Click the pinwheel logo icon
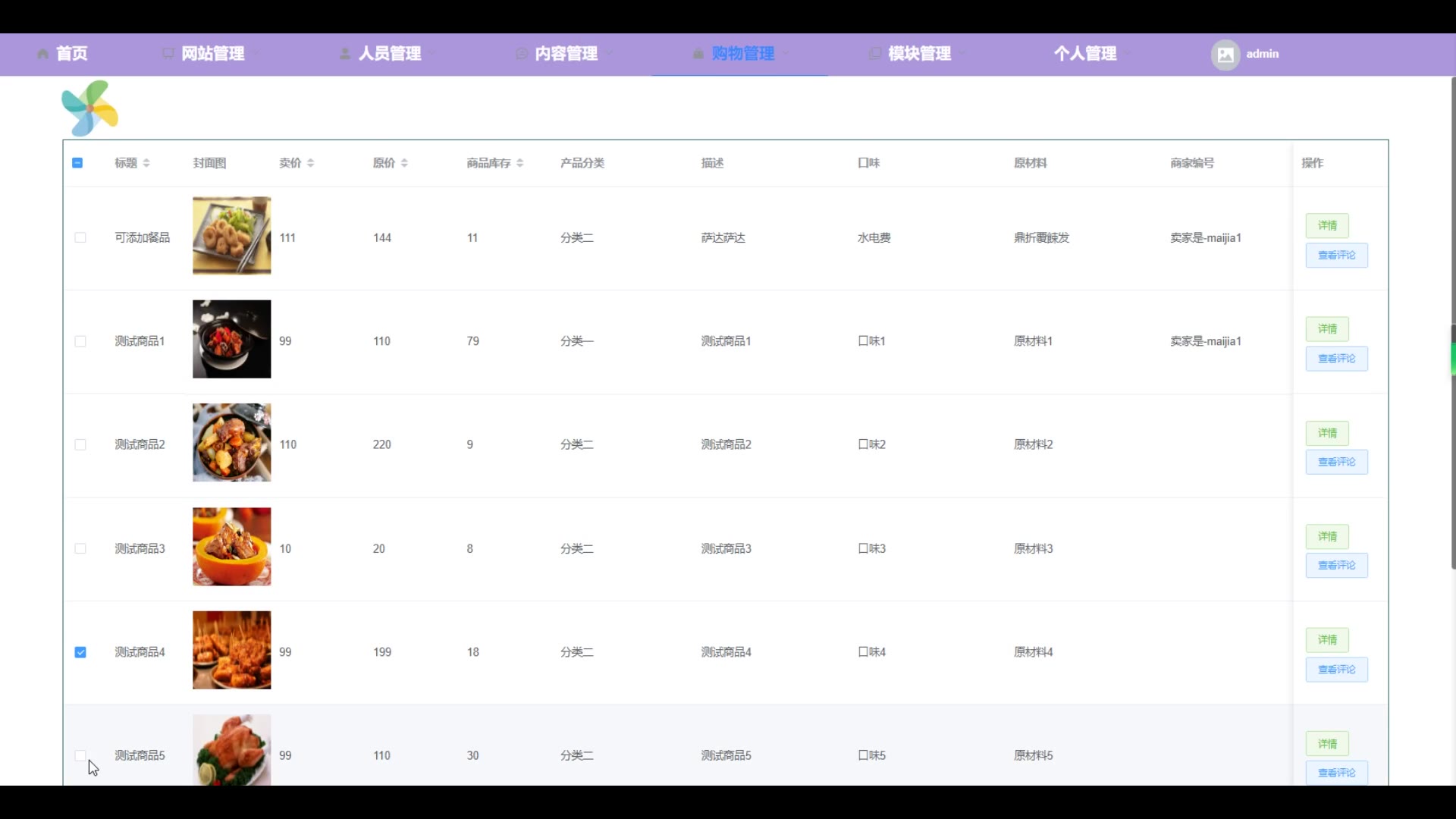Screen dimensions: 1456x819 click(89, 108)
